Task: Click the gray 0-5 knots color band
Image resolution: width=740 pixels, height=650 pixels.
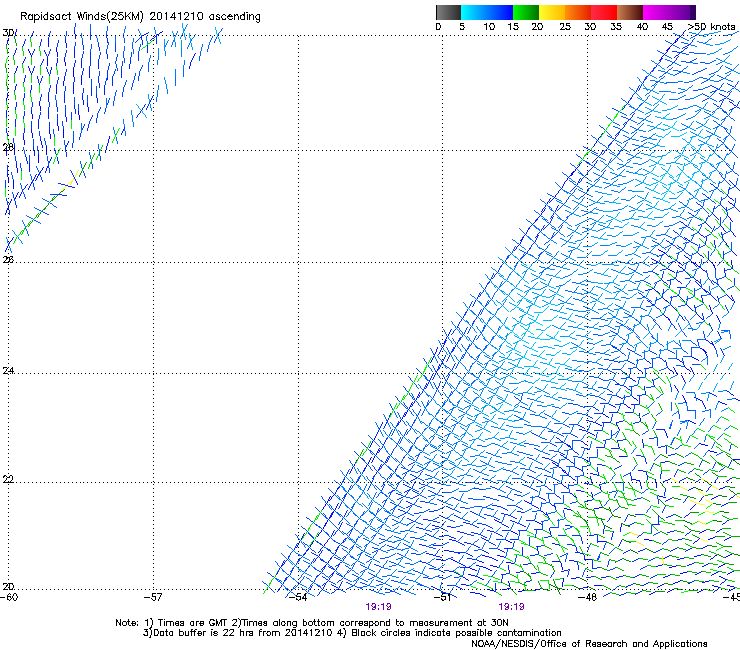Action: tap(448, 12)
